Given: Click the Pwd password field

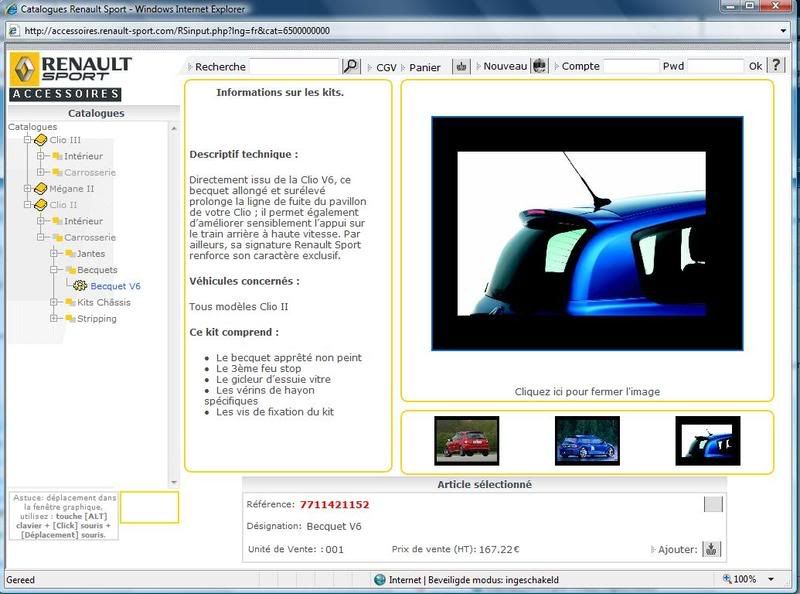Looking at the screenshot, I should click(x=715, y=66).
